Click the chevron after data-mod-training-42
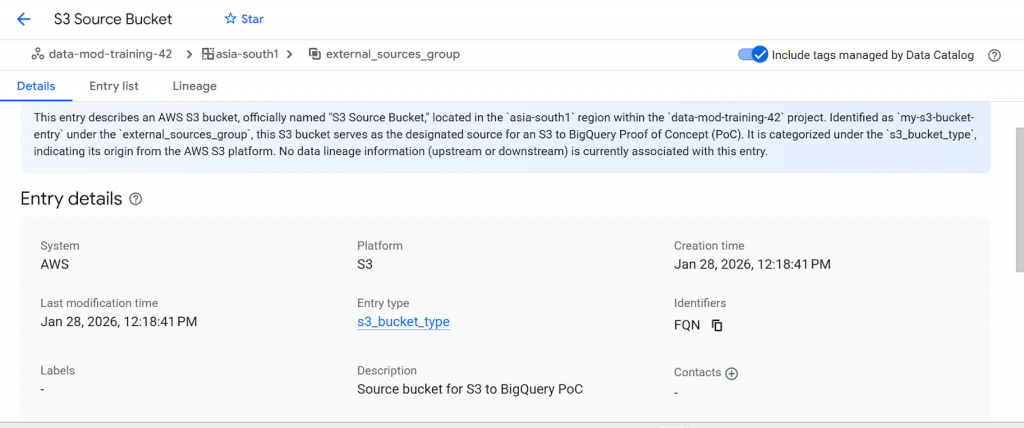 [x=188, y=54]
